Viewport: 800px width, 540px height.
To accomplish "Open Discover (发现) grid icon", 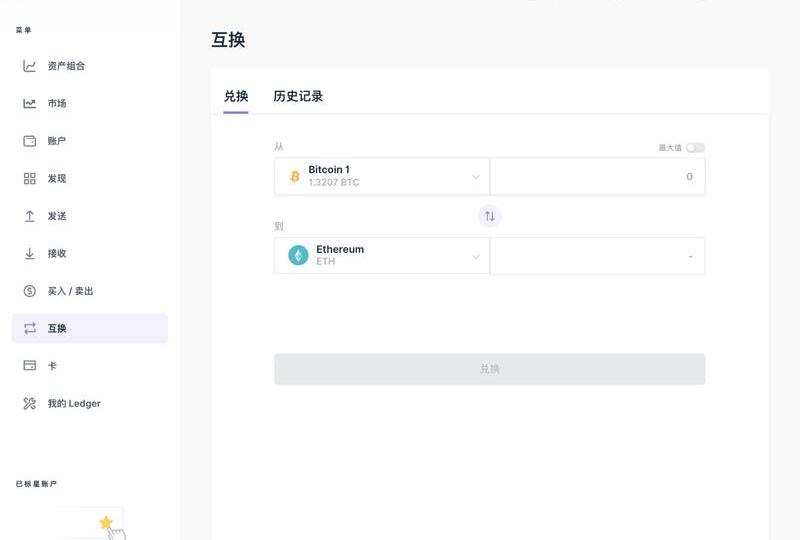I will [30, 179].
